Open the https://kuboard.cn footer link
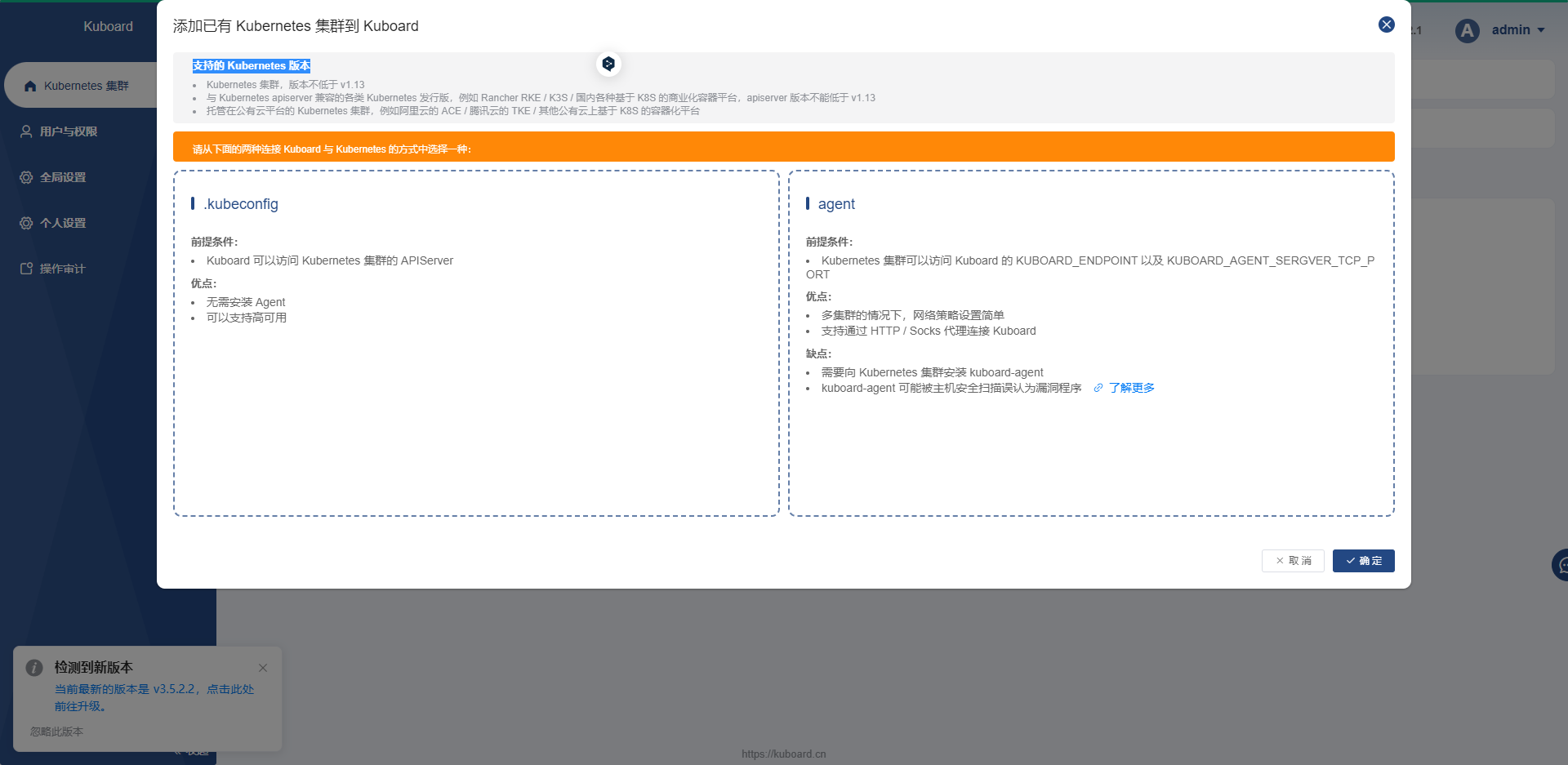The image size is (1568, 765). click(x=784, y=754)
